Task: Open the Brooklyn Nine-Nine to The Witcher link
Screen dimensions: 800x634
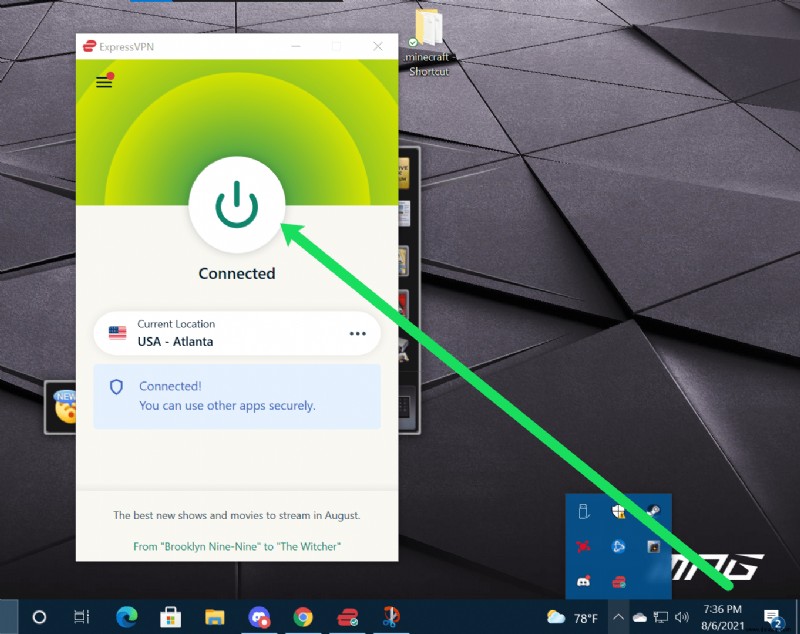Action: (x=237, y=546)
